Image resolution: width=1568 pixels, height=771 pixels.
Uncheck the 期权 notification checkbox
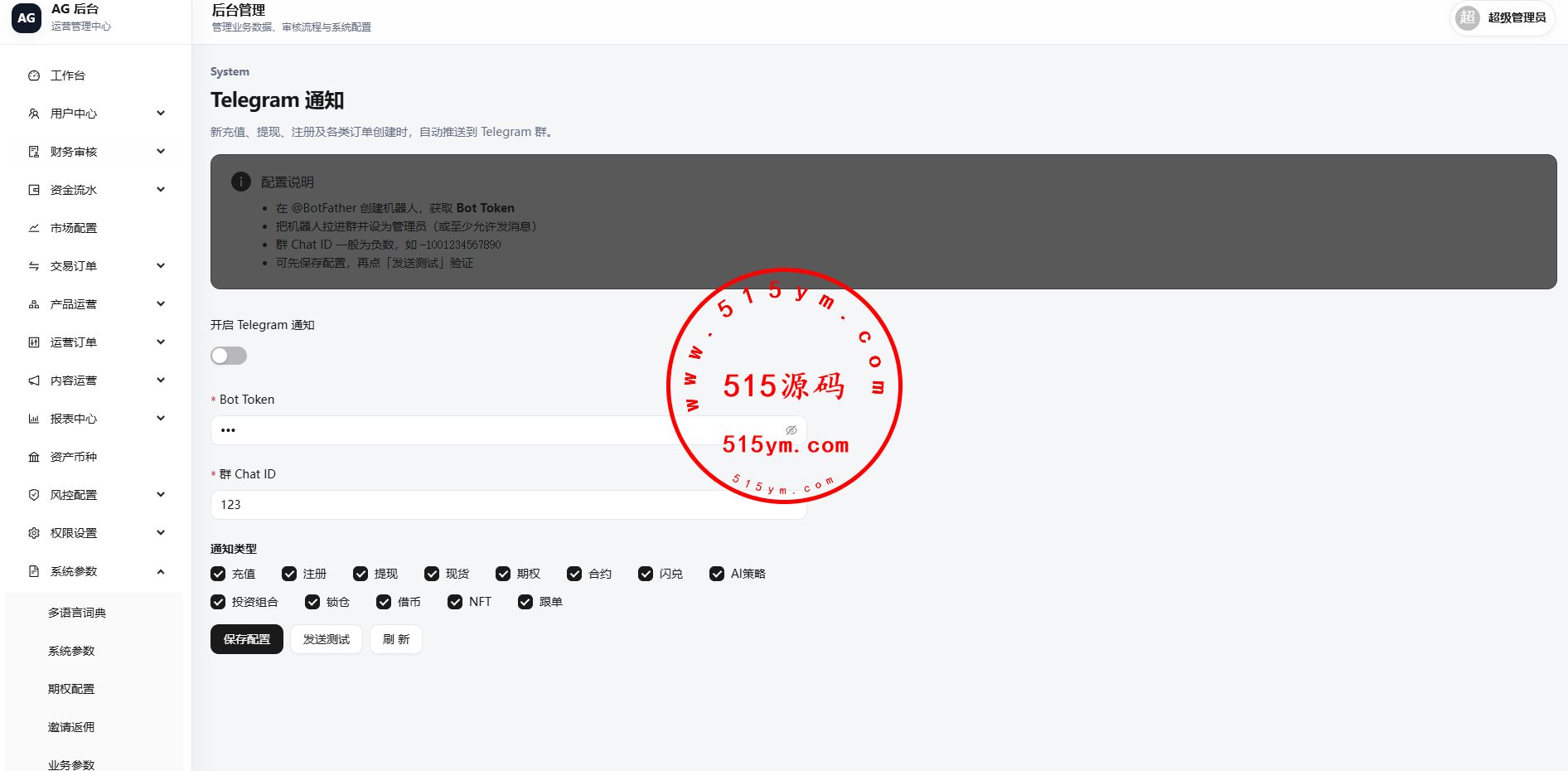503,574
